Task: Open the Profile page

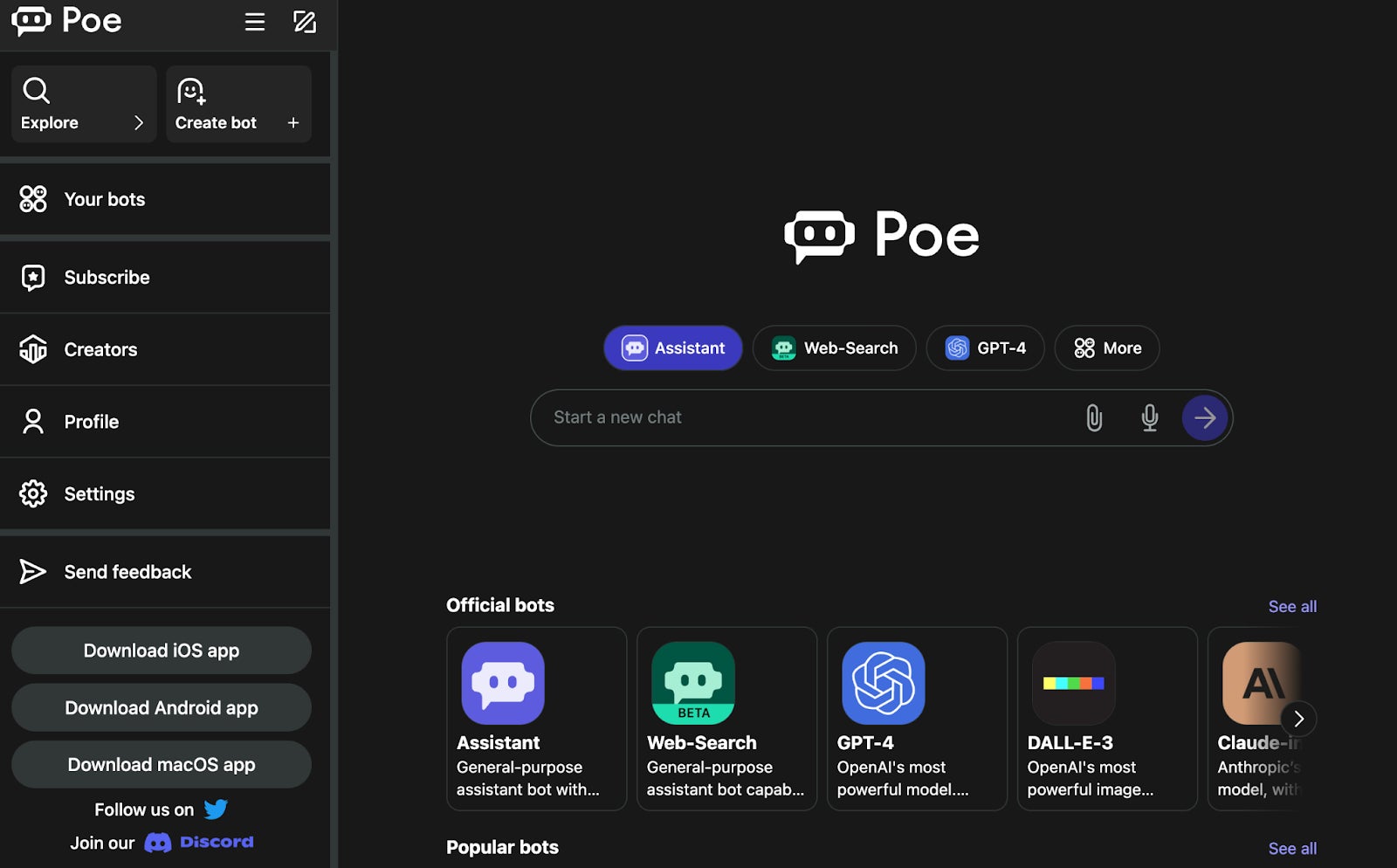Action: tap(165, 422)
